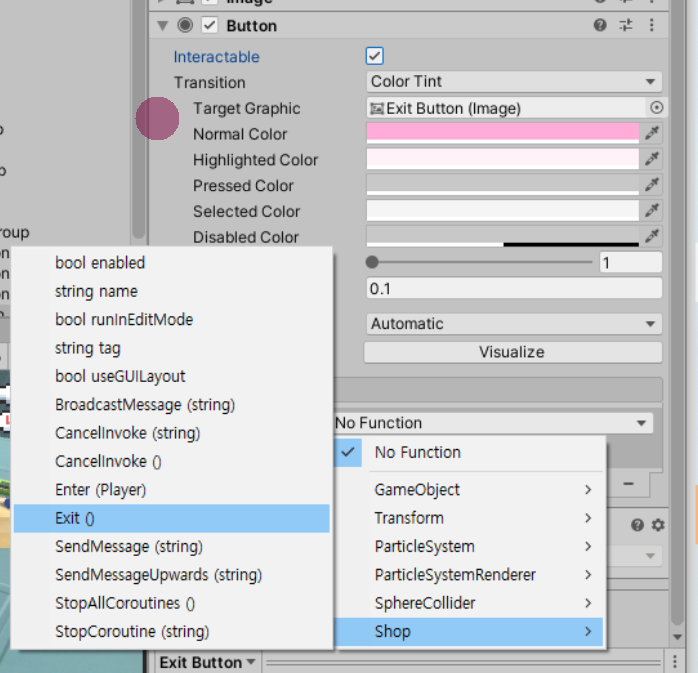Expand the Shop submenu

click(x=469, y=632)
